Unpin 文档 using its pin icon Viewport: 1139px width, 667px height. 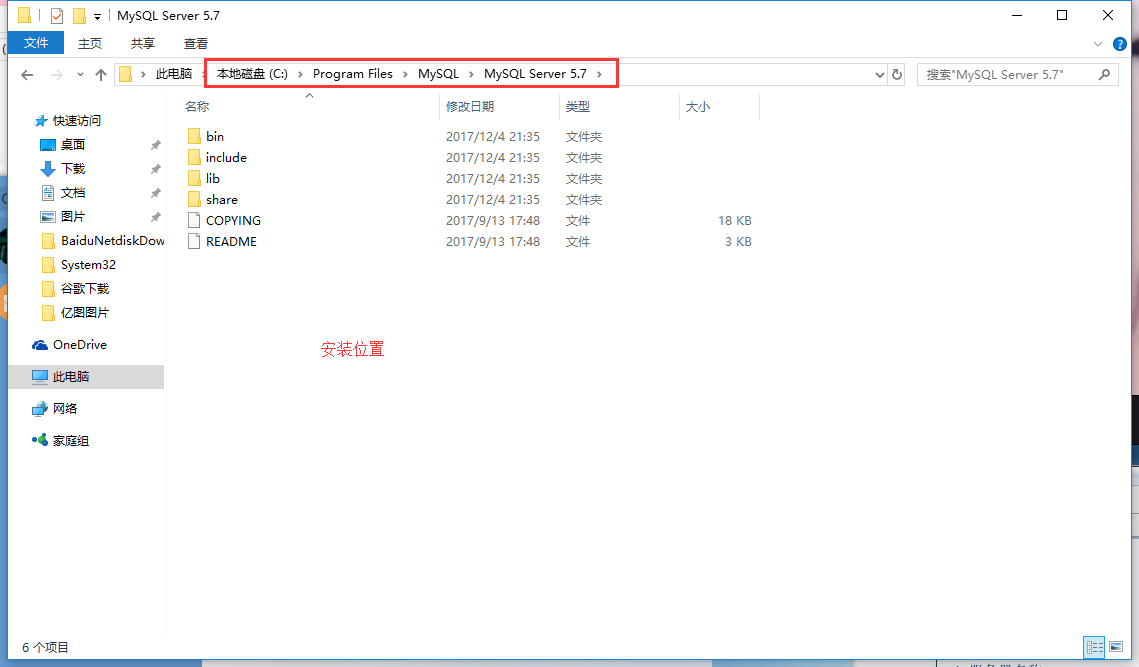tap(155, 193)
